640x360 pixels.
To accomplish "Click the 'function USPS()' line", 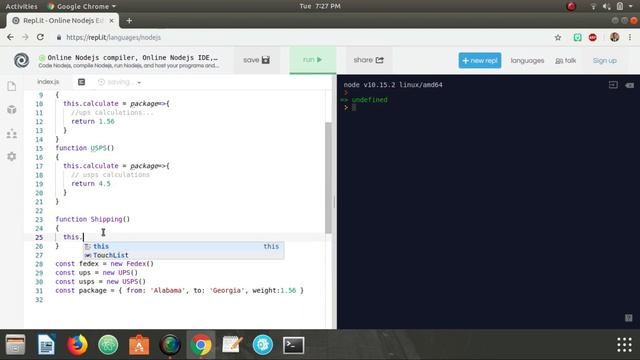I will tap(84, 148).
